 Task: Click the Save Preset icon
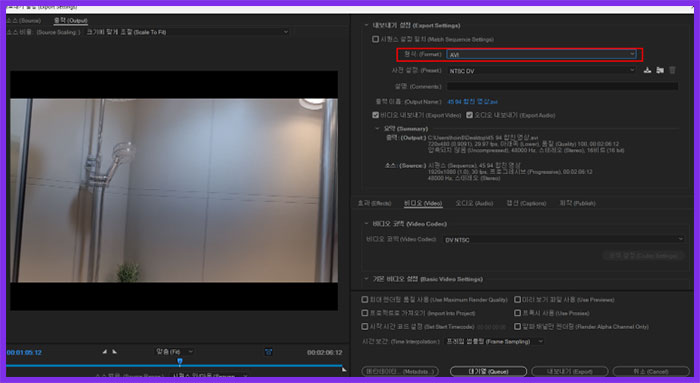[647, 70]
